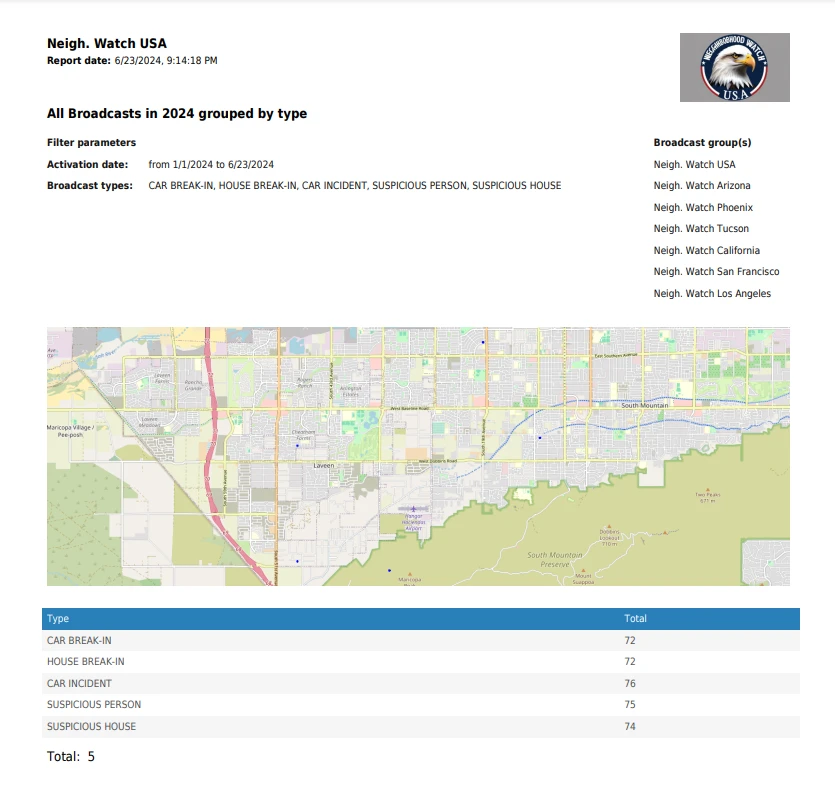Select the CAR BREAK-IN table row
This screenshot has height=806, width=835.
420,640
